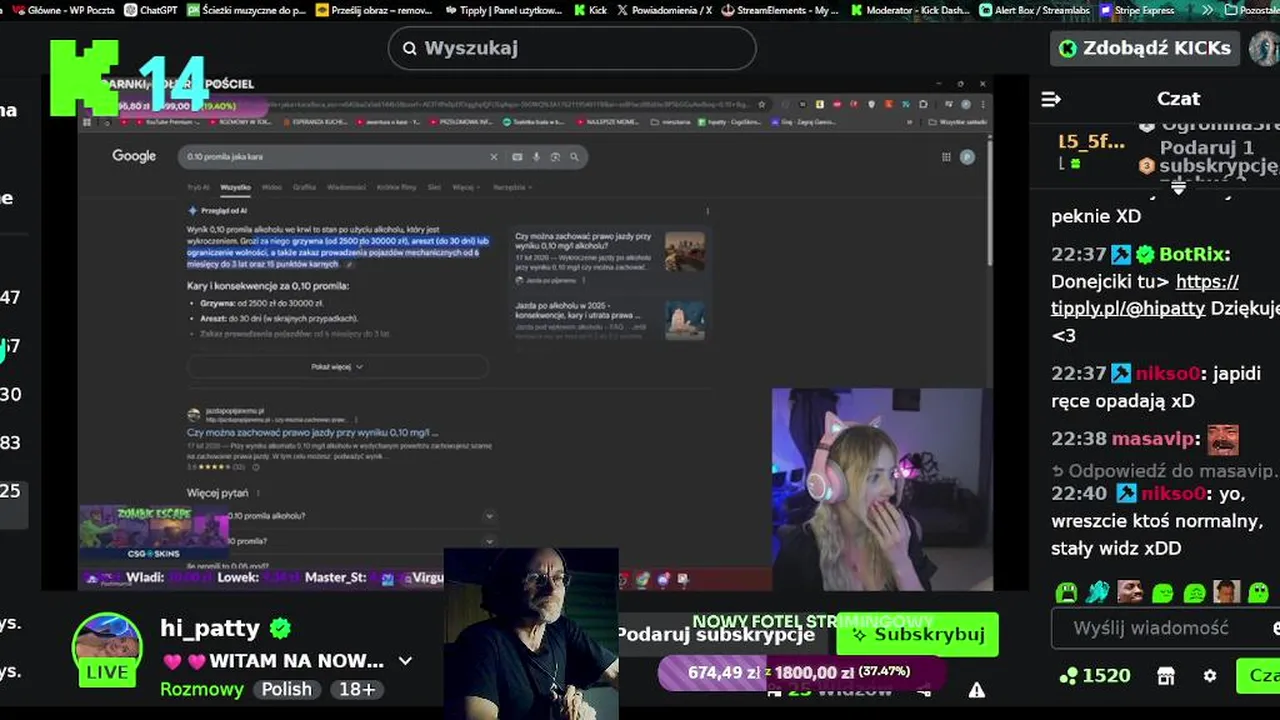This screenshot has height=720, width=1280.
Task: Click the Polish language tag
Action: (286, 689)
